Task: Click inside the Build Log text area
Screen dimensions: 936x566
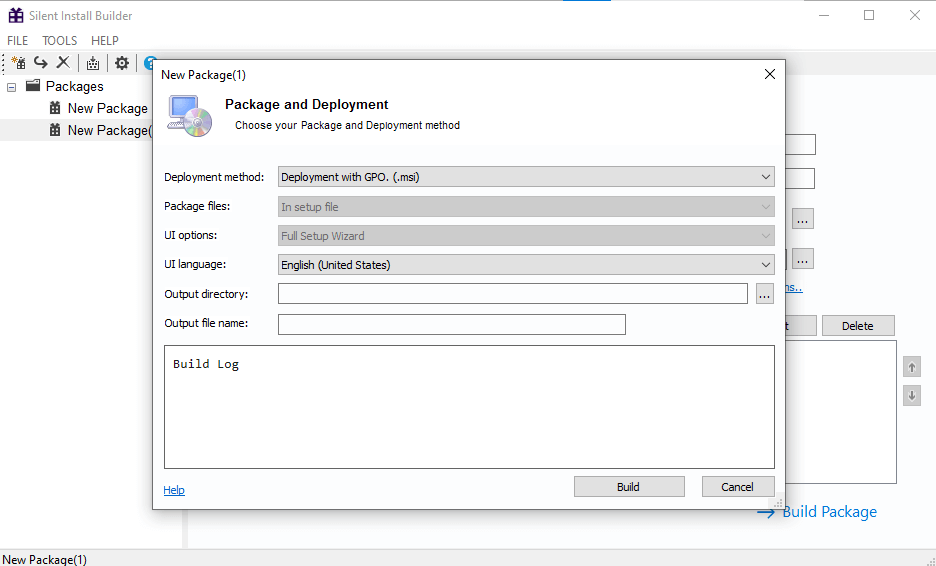Action: [x=469, y=407]
